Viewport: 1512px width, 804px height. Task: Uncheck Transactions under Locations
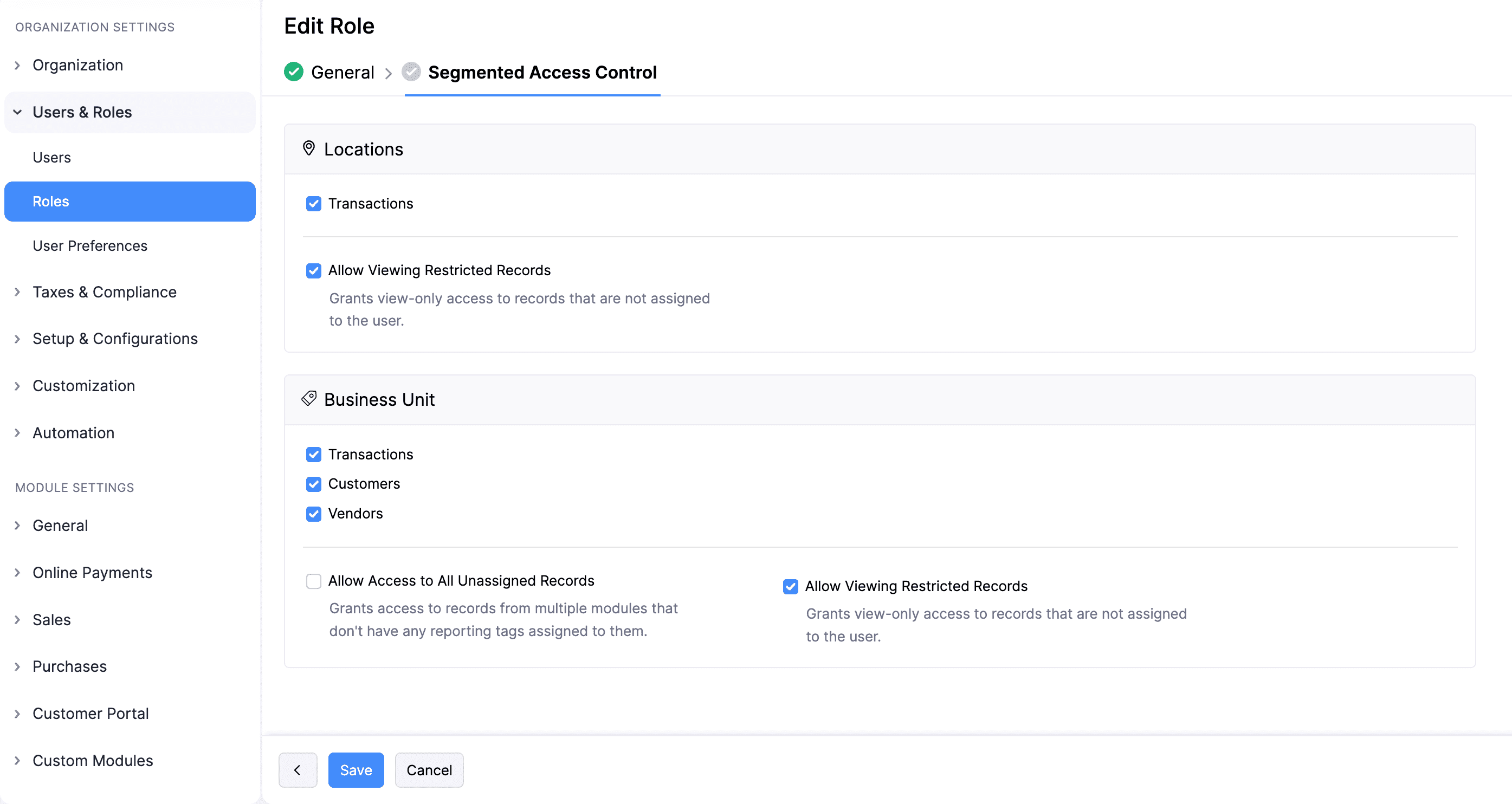click(314, 203)
